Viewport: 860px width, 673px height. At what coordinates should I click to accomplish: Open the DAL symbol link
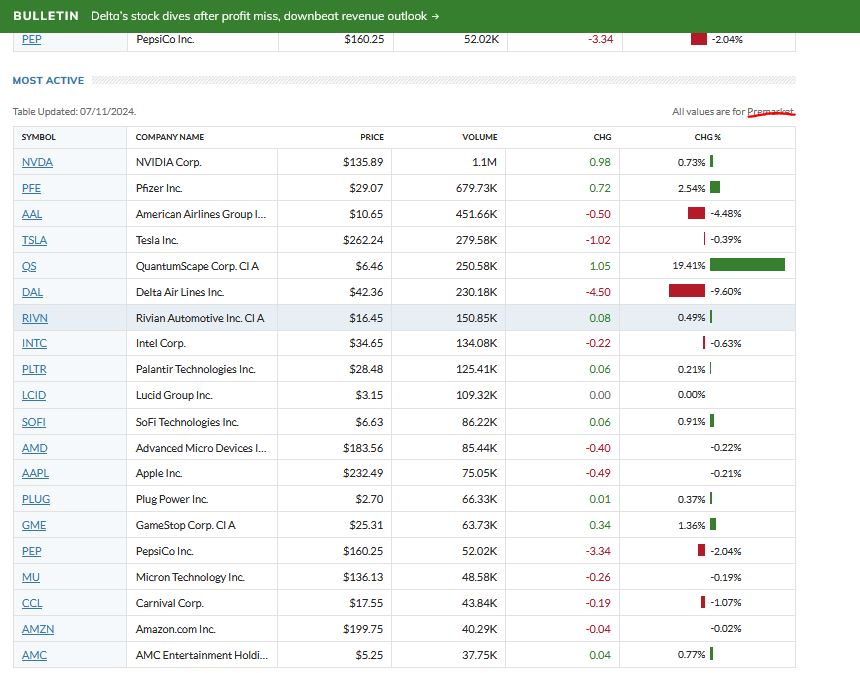pyautogui.click(x=32, y=292)
